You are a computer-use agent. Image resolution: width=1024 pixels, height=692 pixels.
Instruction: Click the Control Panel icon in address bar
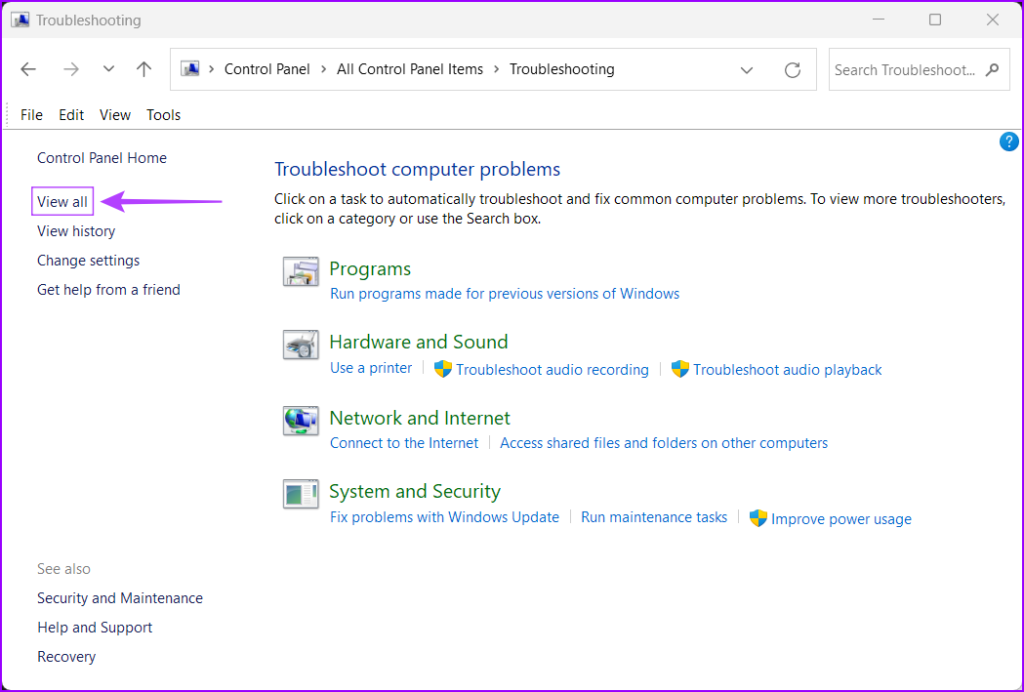tap(190, 69)
